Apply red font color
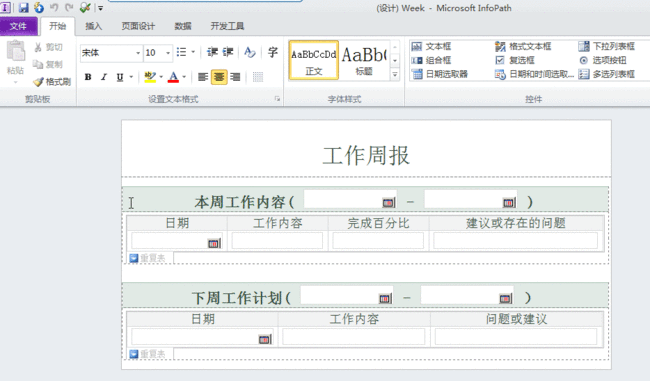This screenshot has width=650, height=381. tap(174, 77)
